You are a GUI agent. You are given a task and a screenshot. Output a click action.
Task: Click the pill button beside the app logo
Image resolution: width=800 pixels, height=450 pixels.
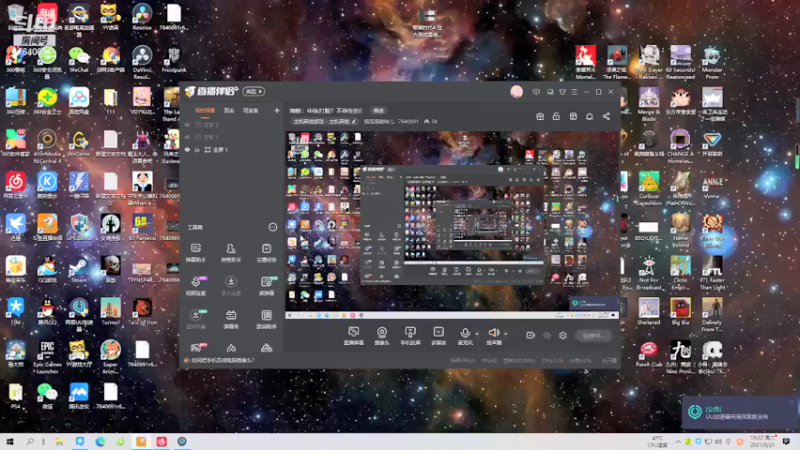tap(254, 91)
